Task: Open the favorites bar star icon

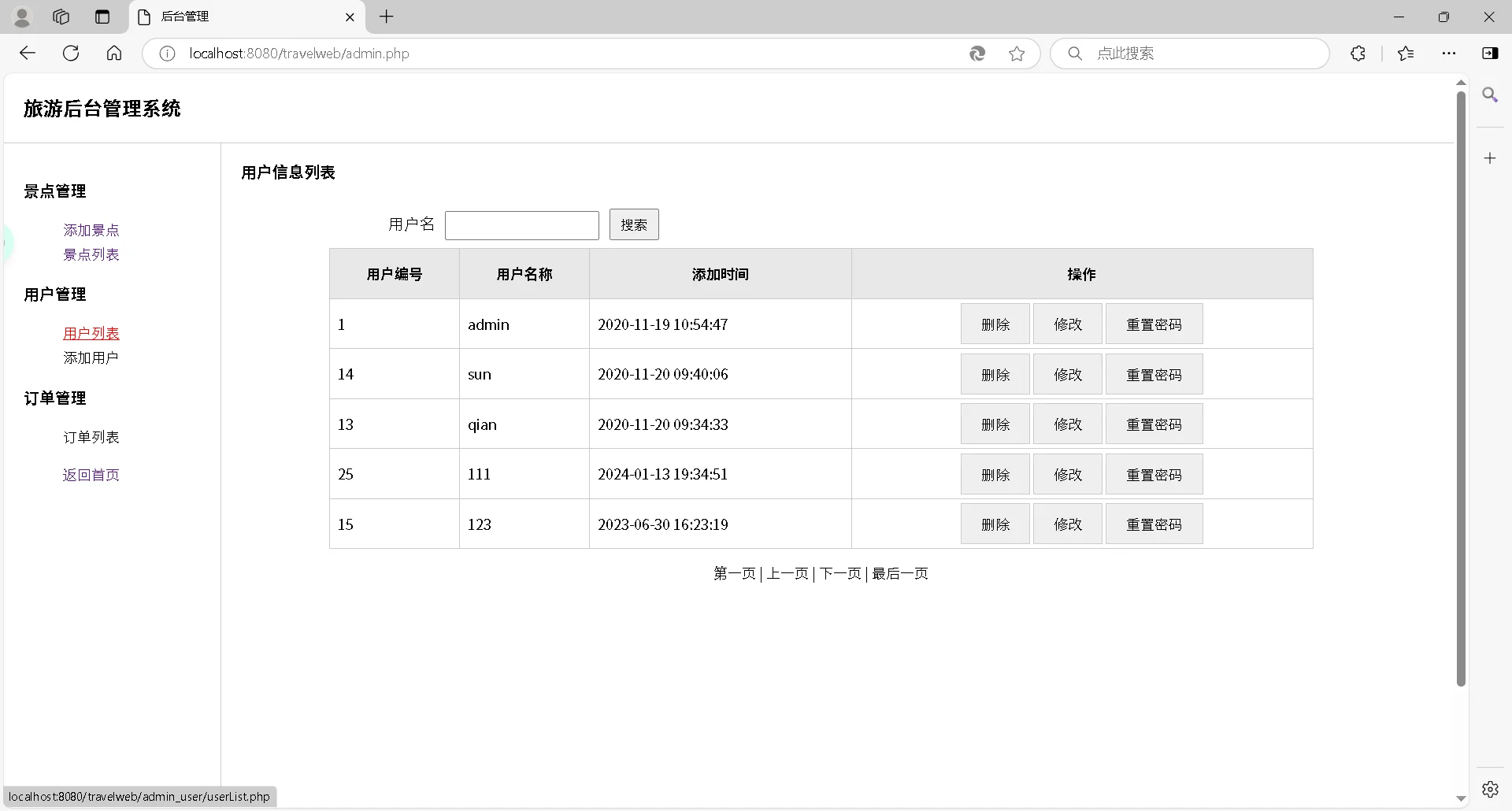Action: pyautogui.click(x=1406, y=54)
